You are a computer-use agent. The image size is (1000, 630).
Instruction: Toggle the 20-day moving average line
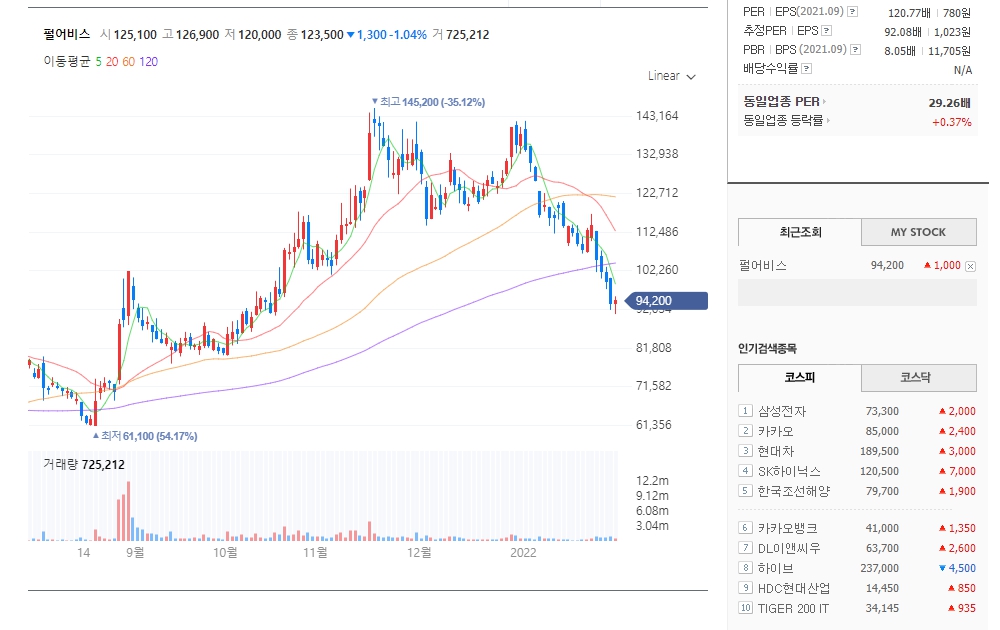click(114, 61)
